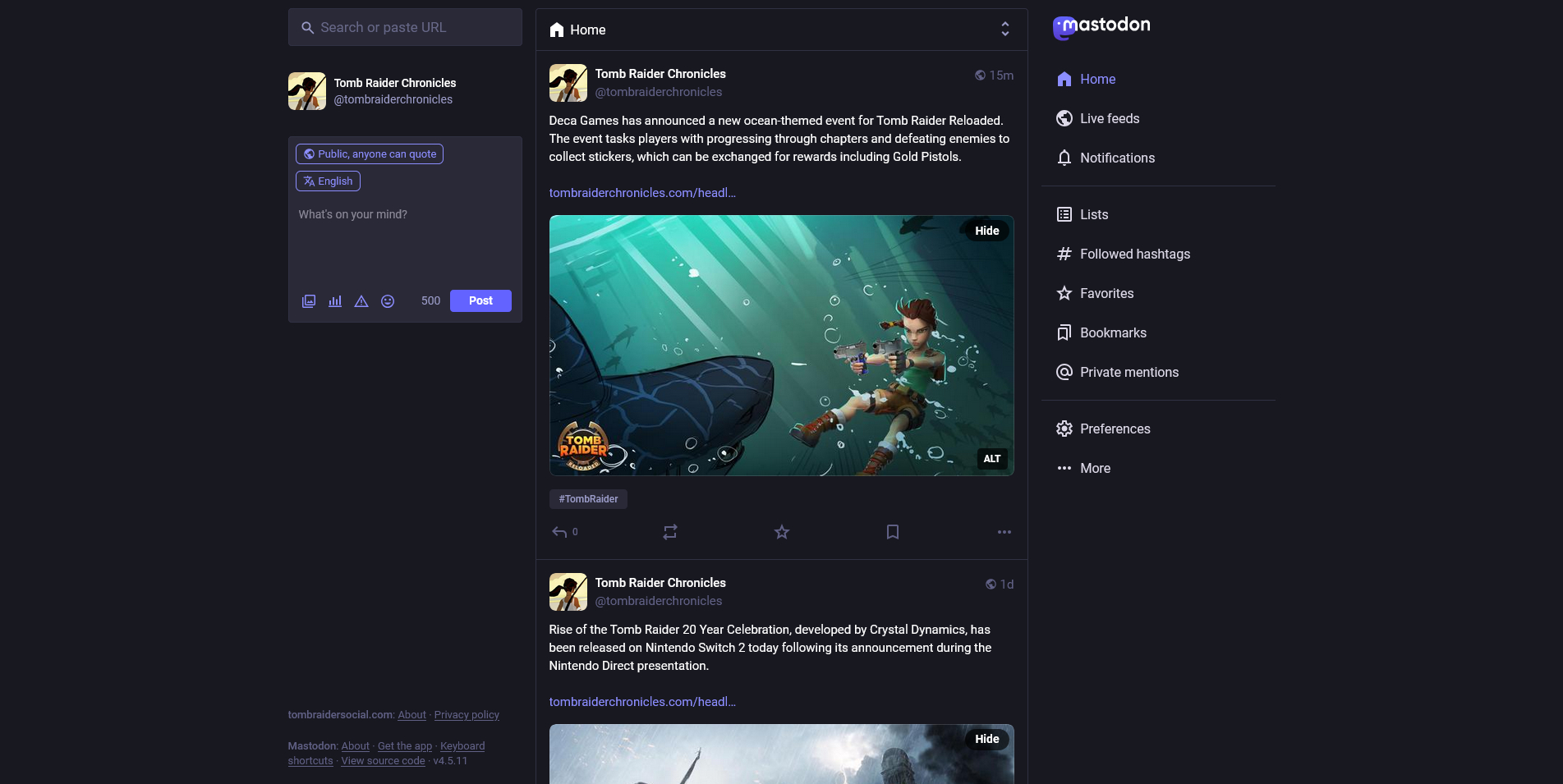Add a poll with the chart icon
This screenshot has height=784, width=1563.
pos(335,301)
